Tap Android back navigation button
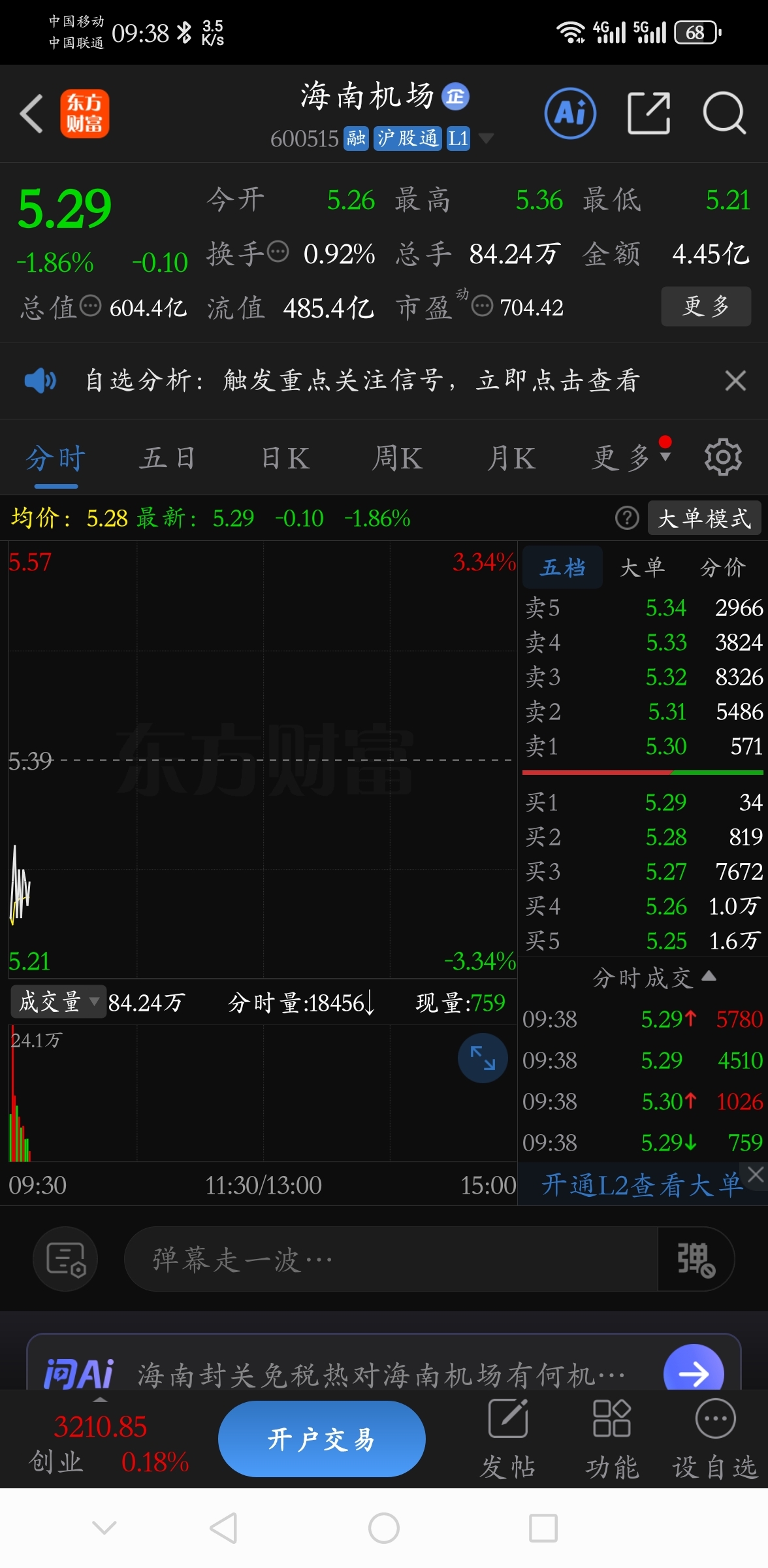Viewport: 768px width, 1568px height. pyautogui.click(x=223, y=1528)
